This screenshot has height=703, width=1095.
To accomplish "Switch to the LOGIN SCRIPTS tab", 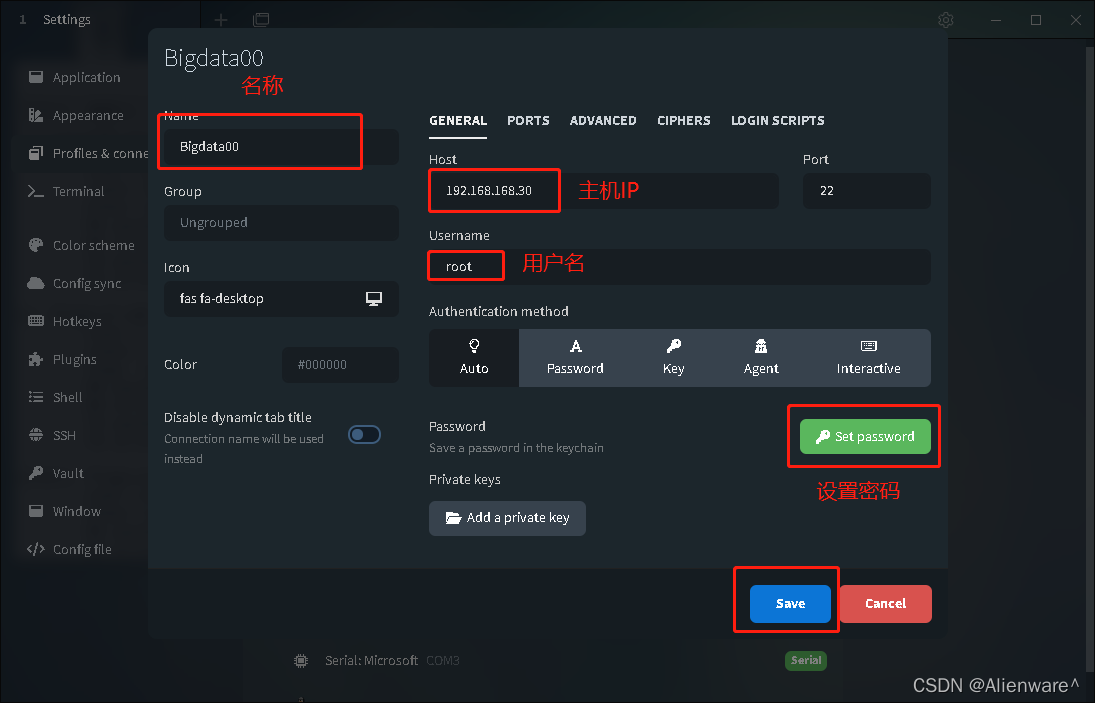I will pyautogui.click(x=778, y=121).
